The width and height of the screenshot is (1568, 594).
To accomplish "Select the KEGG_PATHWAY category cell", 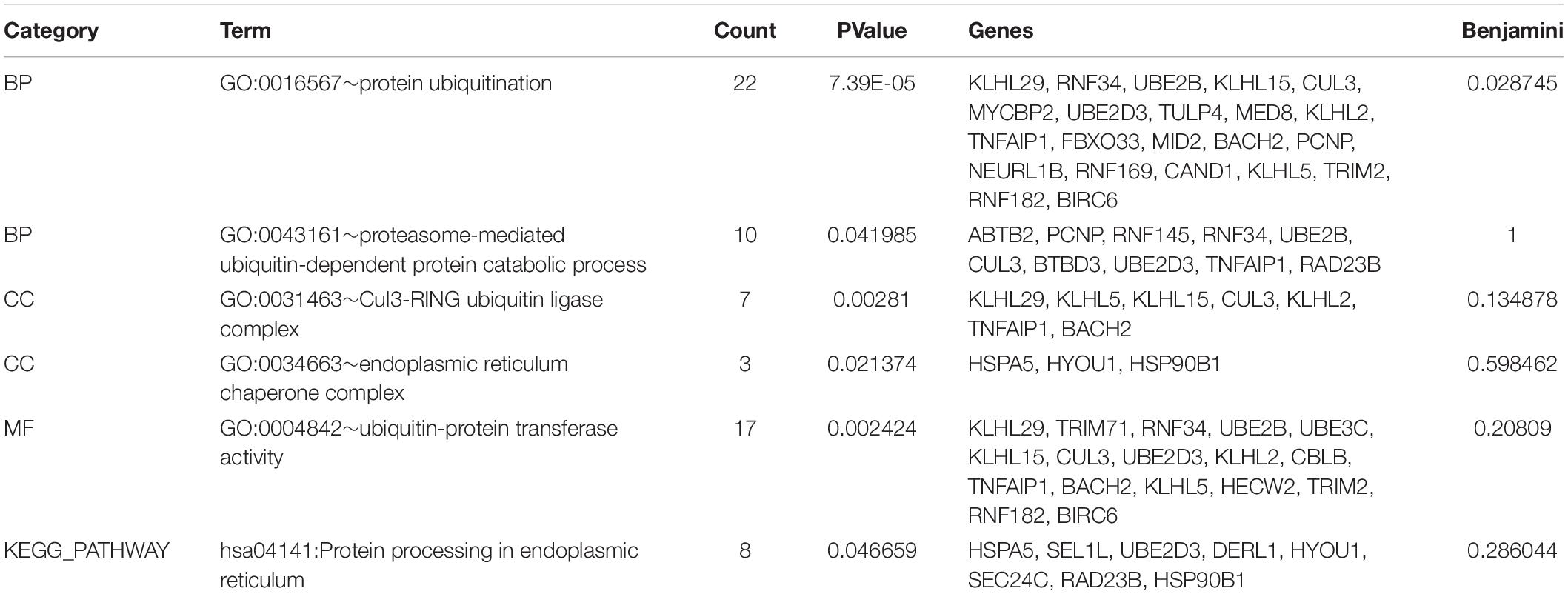I will pos(87,551).
